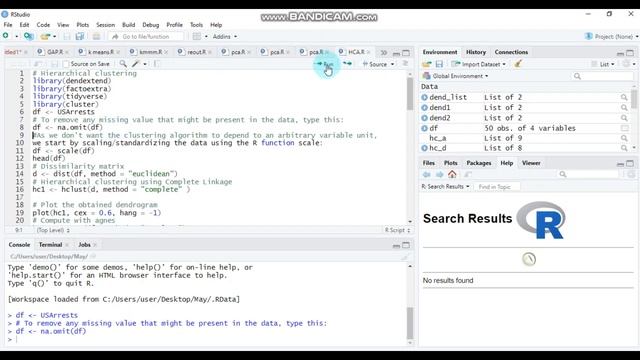Screen dimensions: 640x360
Task: Click the New File icon in main toolbar
Action: click(x=6, y=36)
